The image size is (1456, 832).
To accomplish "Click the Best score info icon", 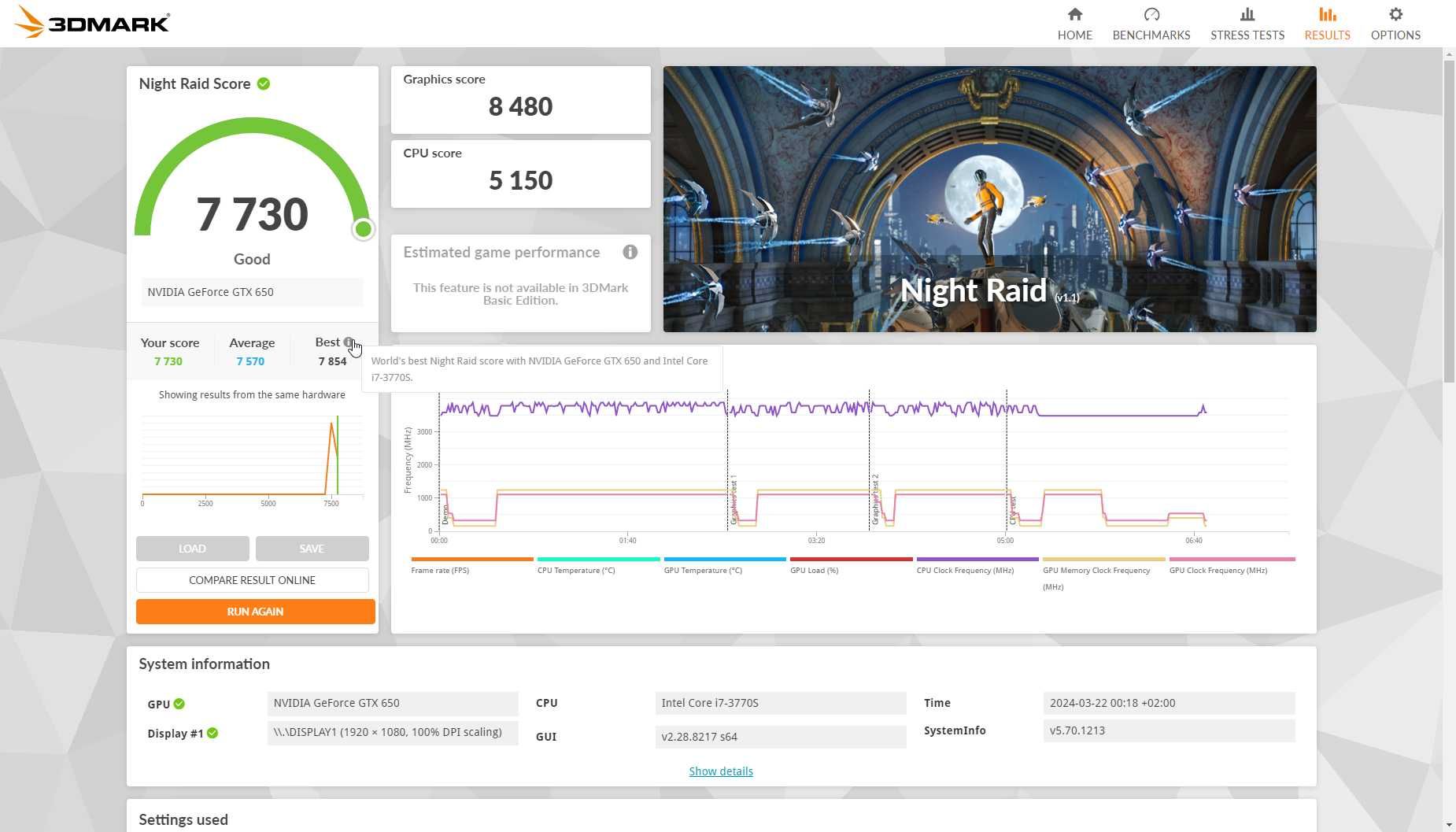I will click(348, 342).
